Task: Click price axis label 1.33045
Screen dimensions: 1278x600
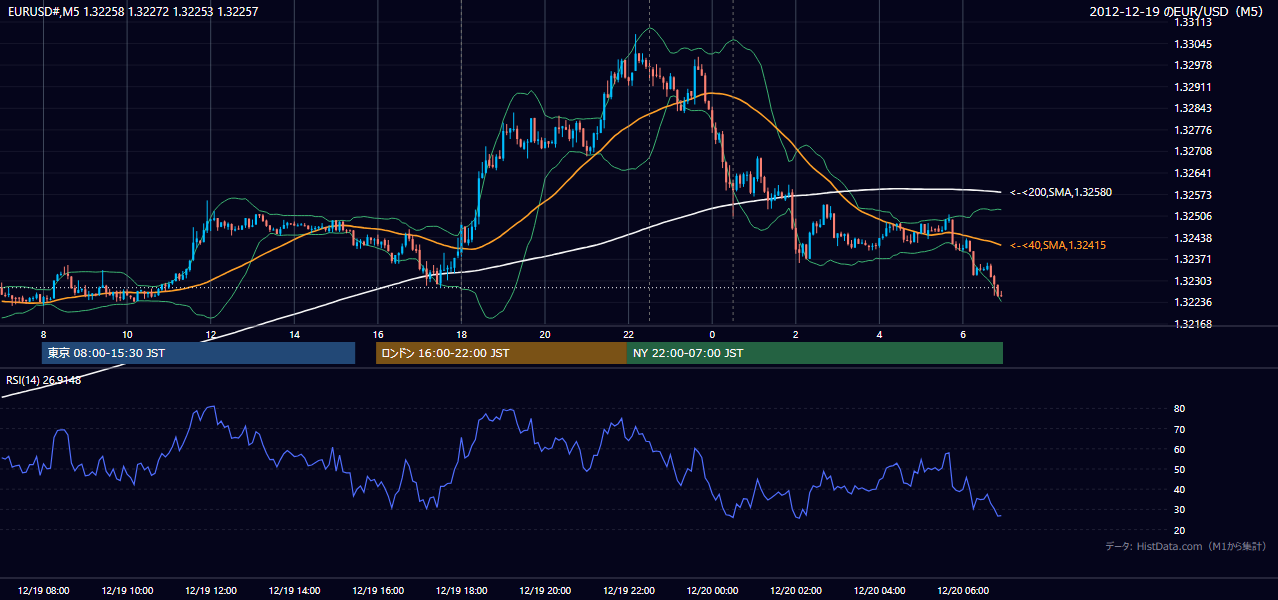Action: [1194, 44]
